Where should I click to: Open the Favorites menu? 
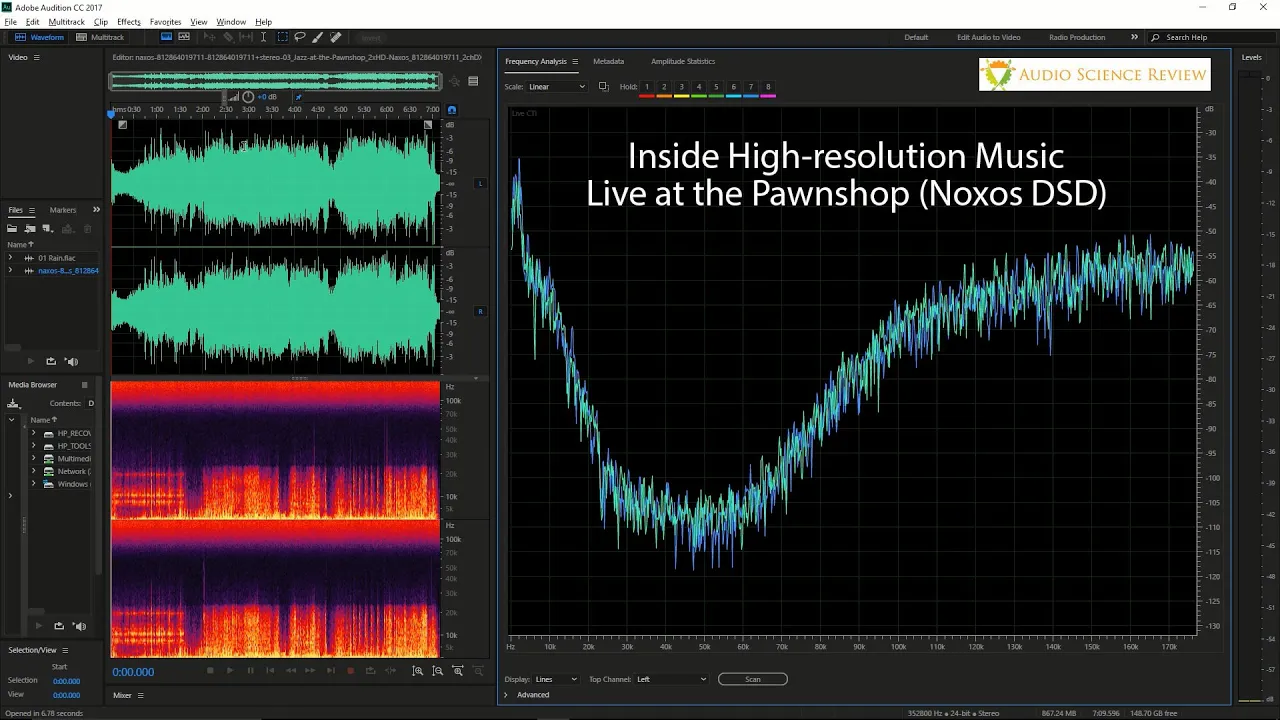165,22
